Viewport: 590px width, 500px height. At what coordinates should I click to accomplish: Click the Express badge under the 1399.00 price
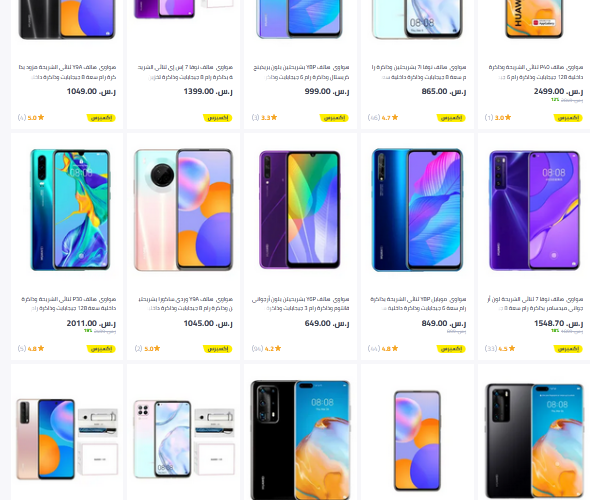click(x=217, y=118)
